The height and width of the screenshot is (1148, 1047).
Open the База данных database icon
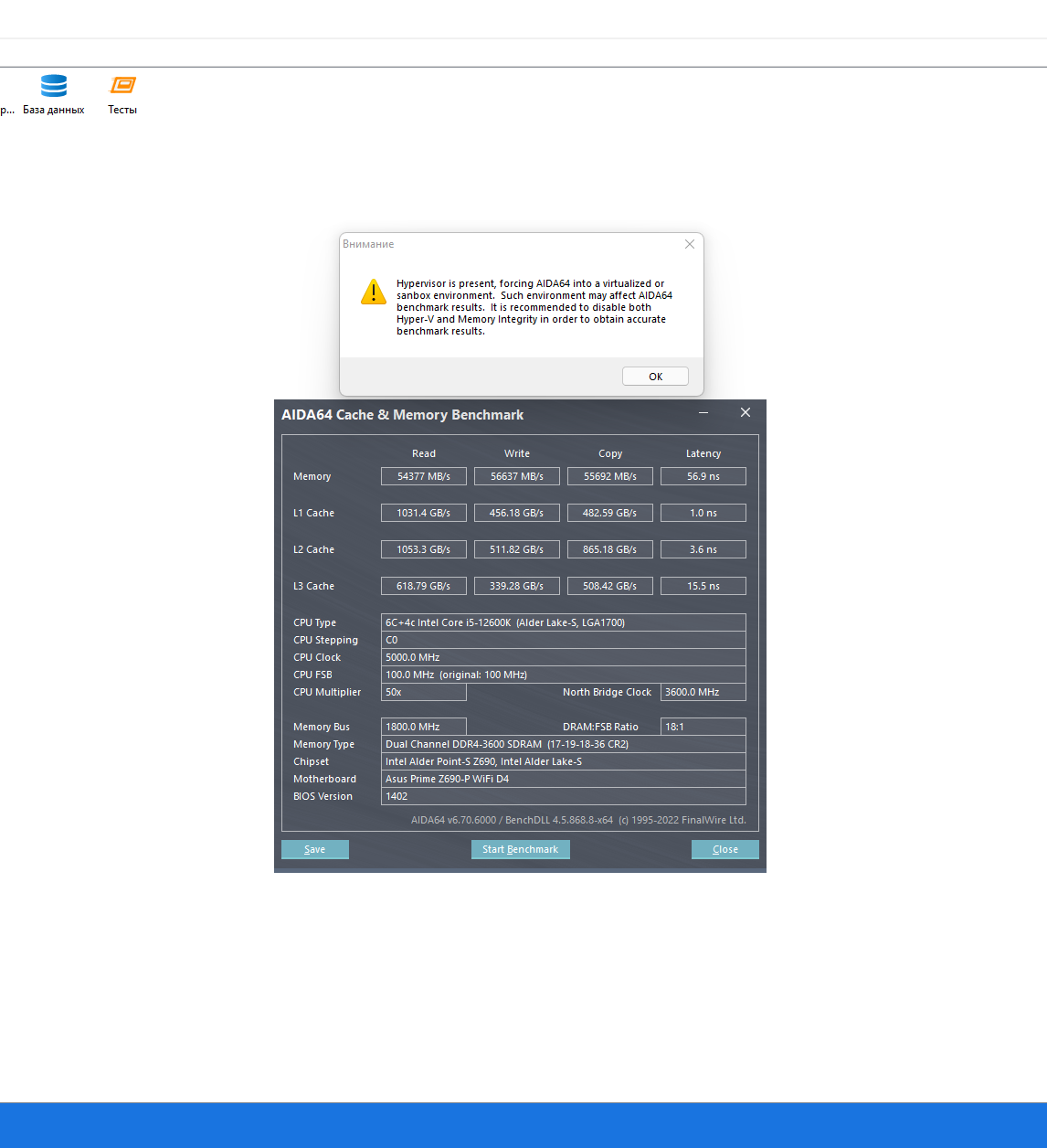pyautogui.click(x=54, y=94)
